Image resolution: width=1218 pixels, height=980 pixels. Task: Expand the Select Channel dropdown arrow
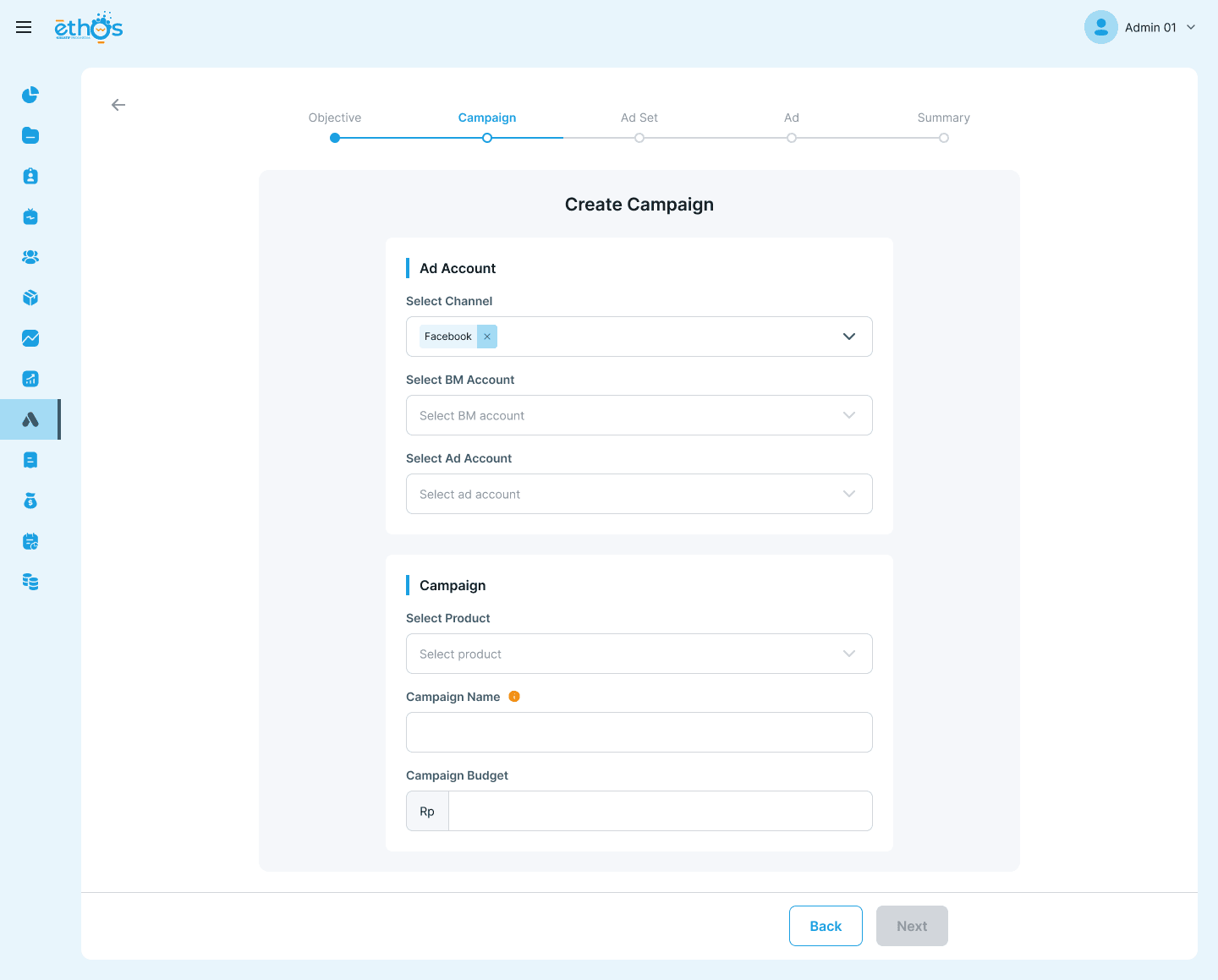849,337
